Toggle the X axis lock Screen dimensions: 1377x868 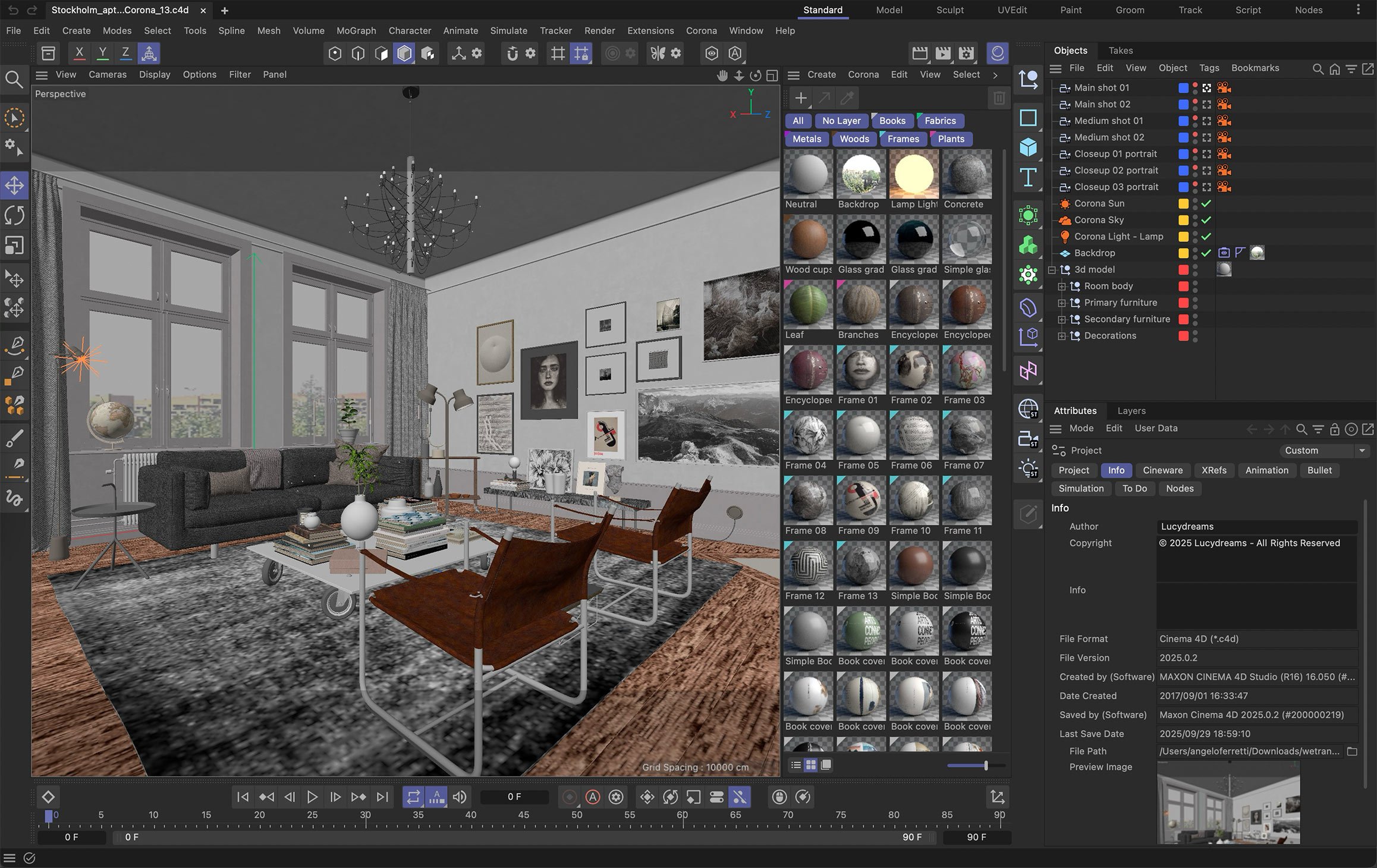pyautogui.click(x=79, y=53)
